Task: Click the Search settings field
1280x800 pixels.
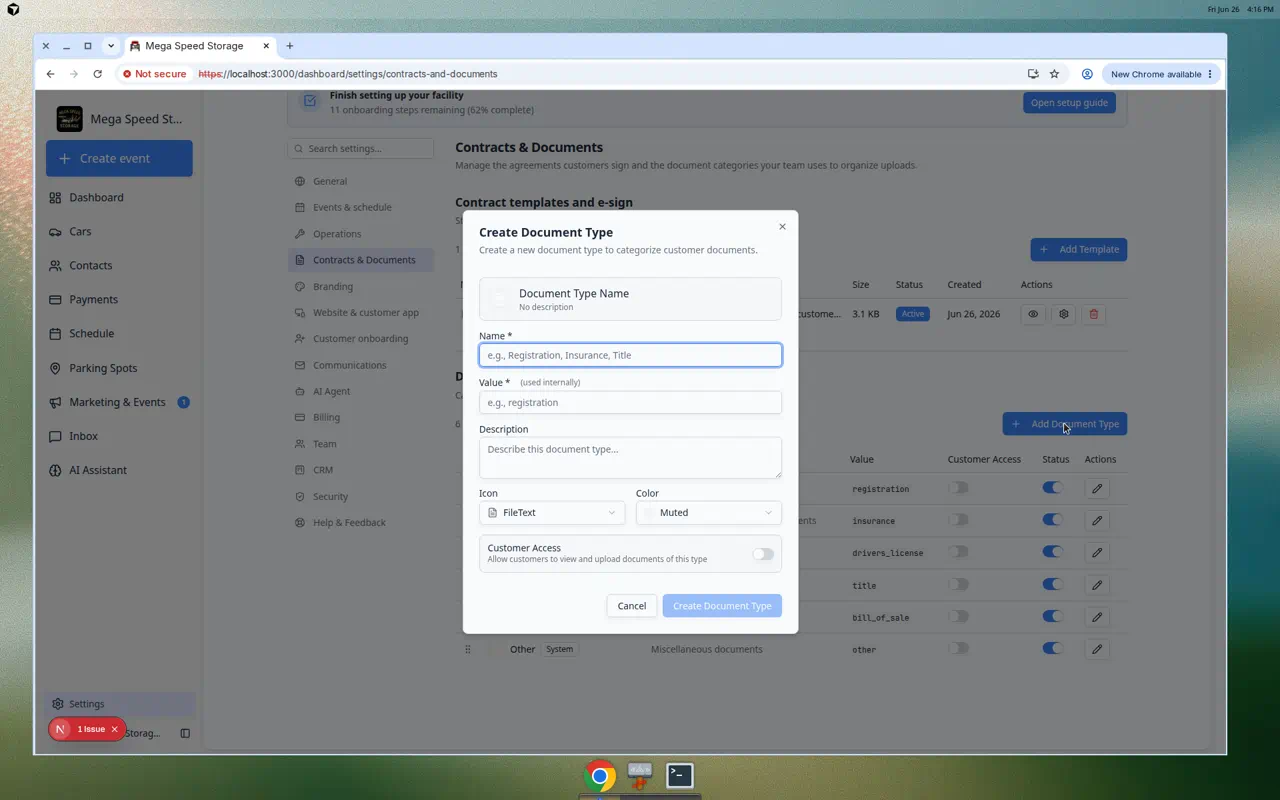Action: coord(361,148)
